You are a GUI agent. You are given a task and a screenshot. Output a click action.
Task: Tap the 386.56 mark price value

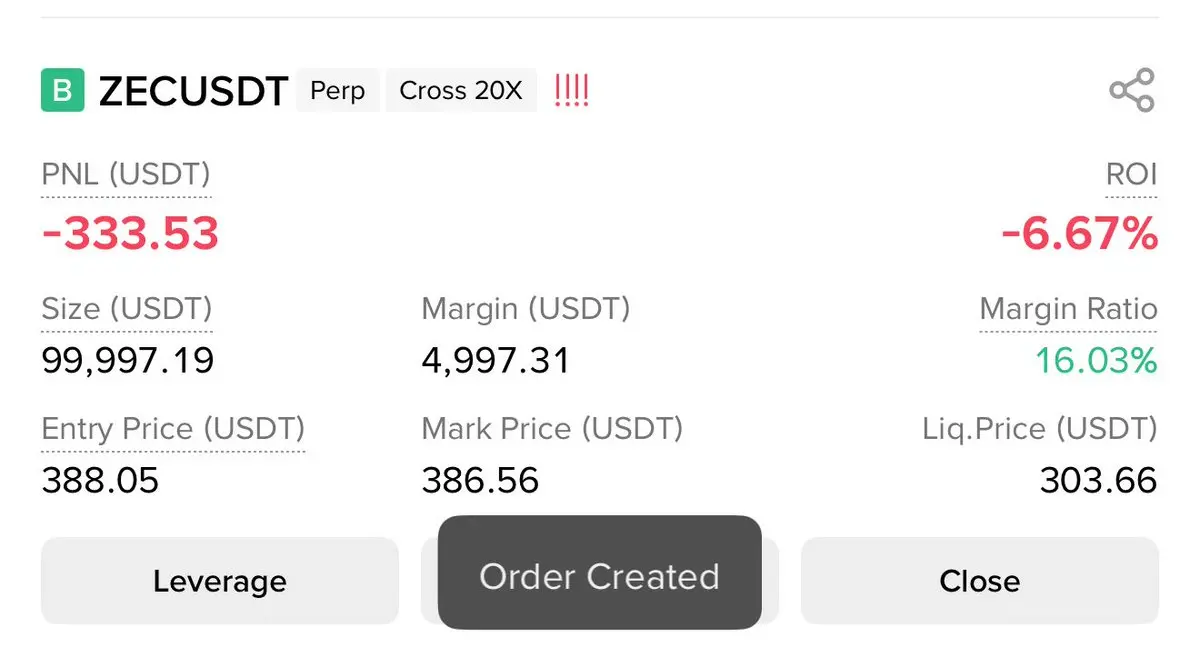coord(480,481)
